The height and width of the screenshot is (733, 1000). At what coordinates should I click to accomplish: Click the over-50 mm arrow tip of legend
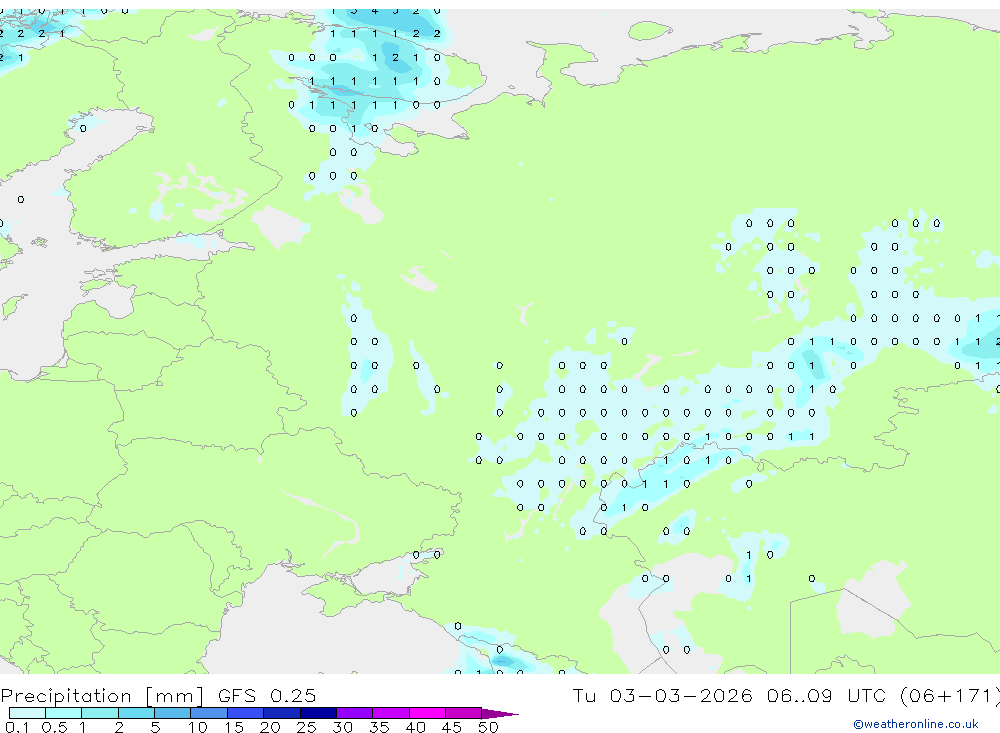tap(500, 714)
